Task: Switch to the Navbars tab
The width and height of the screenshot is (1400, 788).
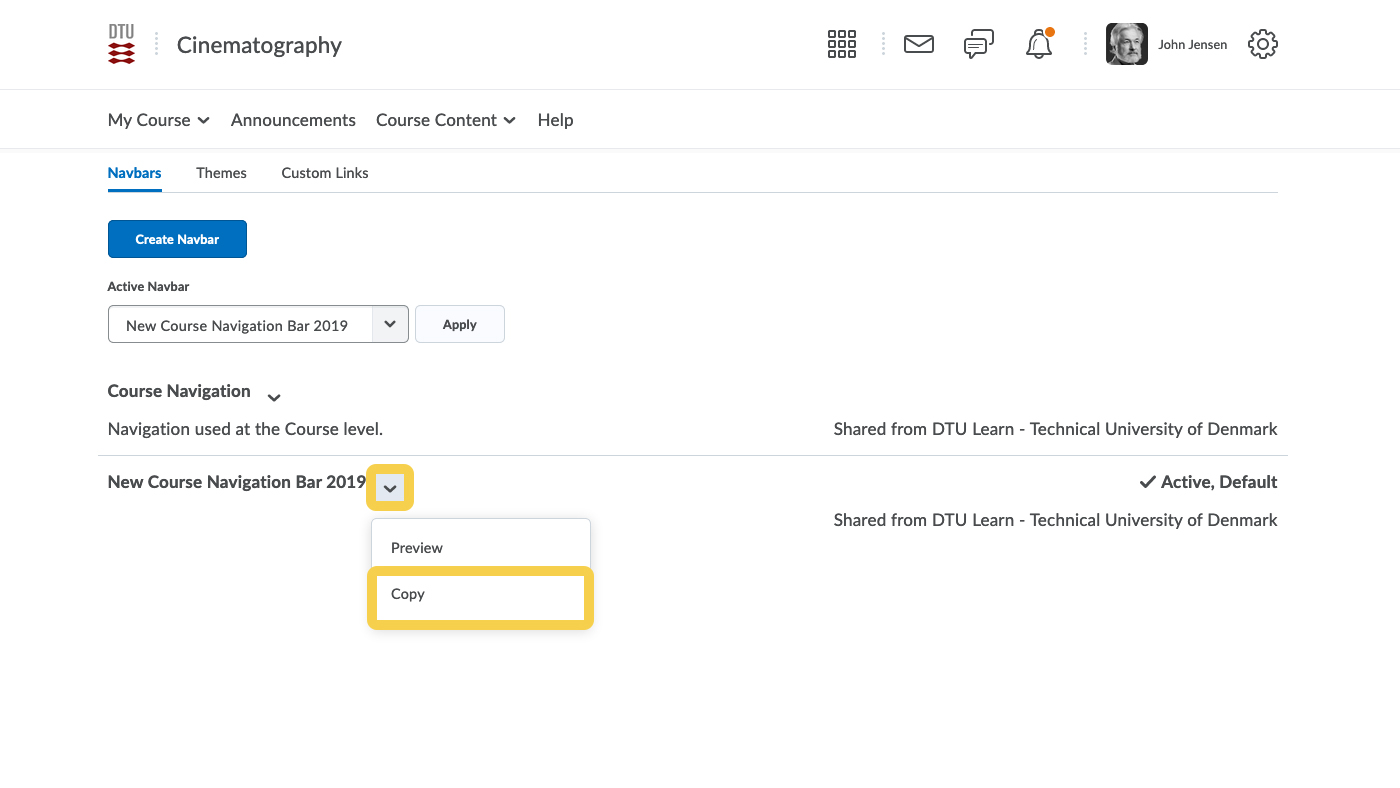Action: (134, 173)
